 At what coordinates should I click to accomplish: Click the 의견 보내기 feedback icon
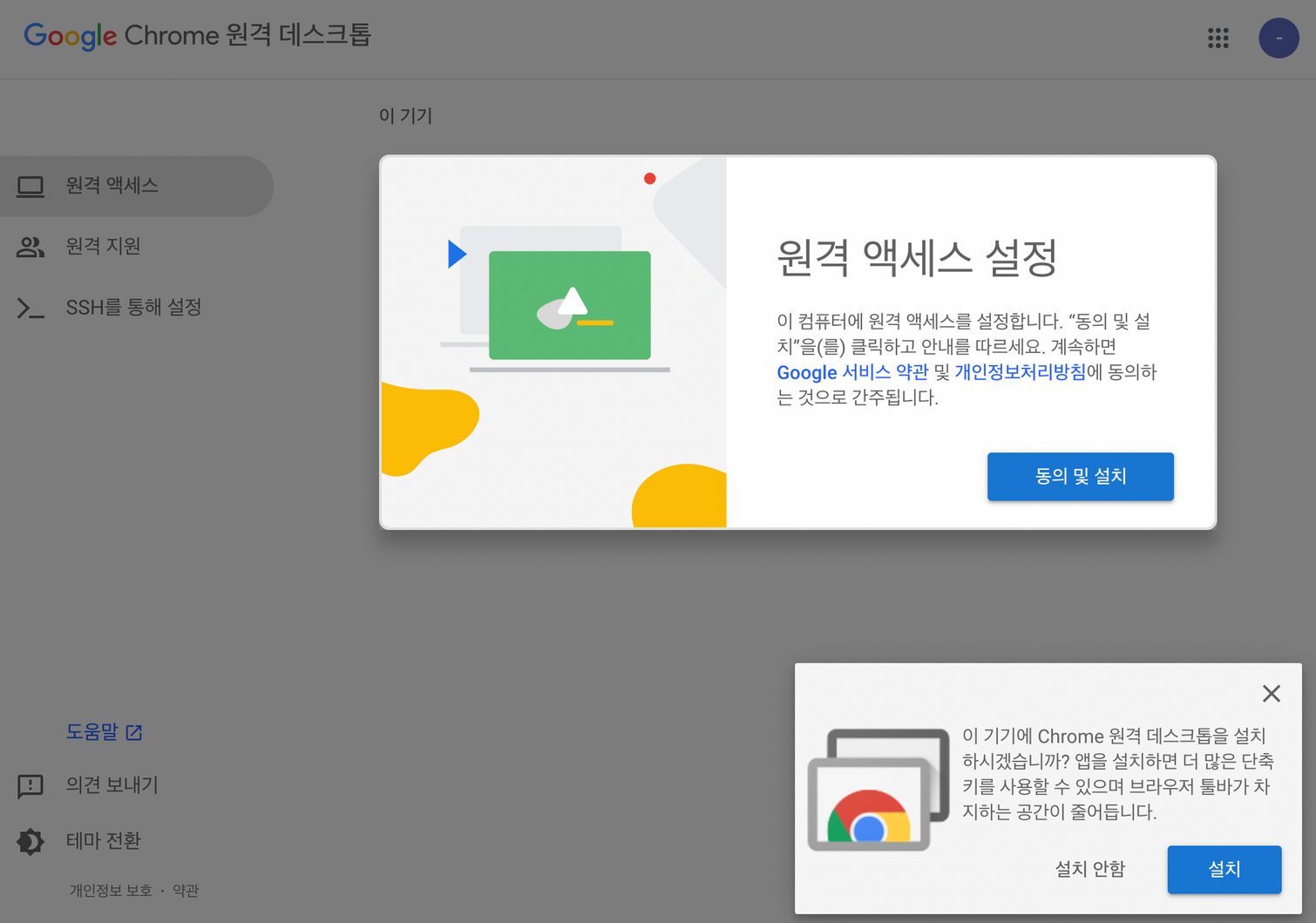coord(31,786)
